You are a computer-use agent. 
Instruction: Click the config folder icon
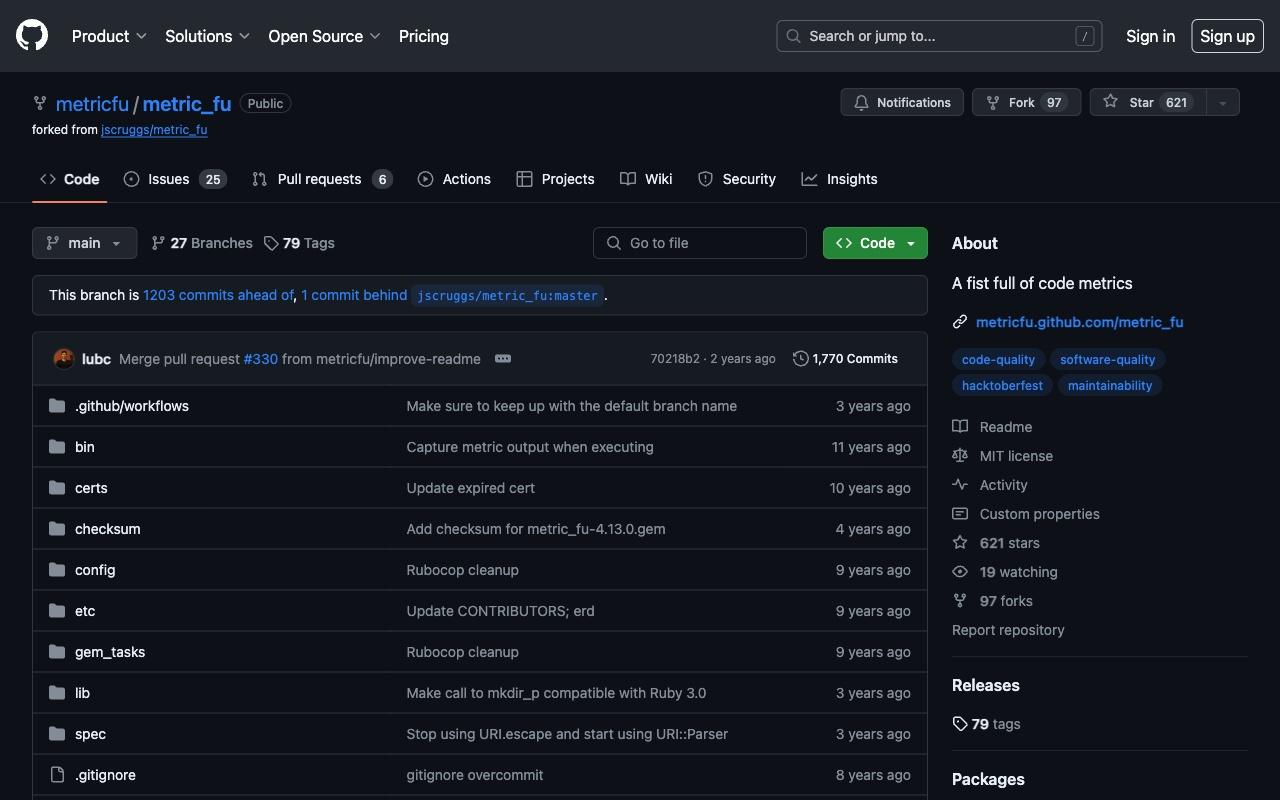57,570
